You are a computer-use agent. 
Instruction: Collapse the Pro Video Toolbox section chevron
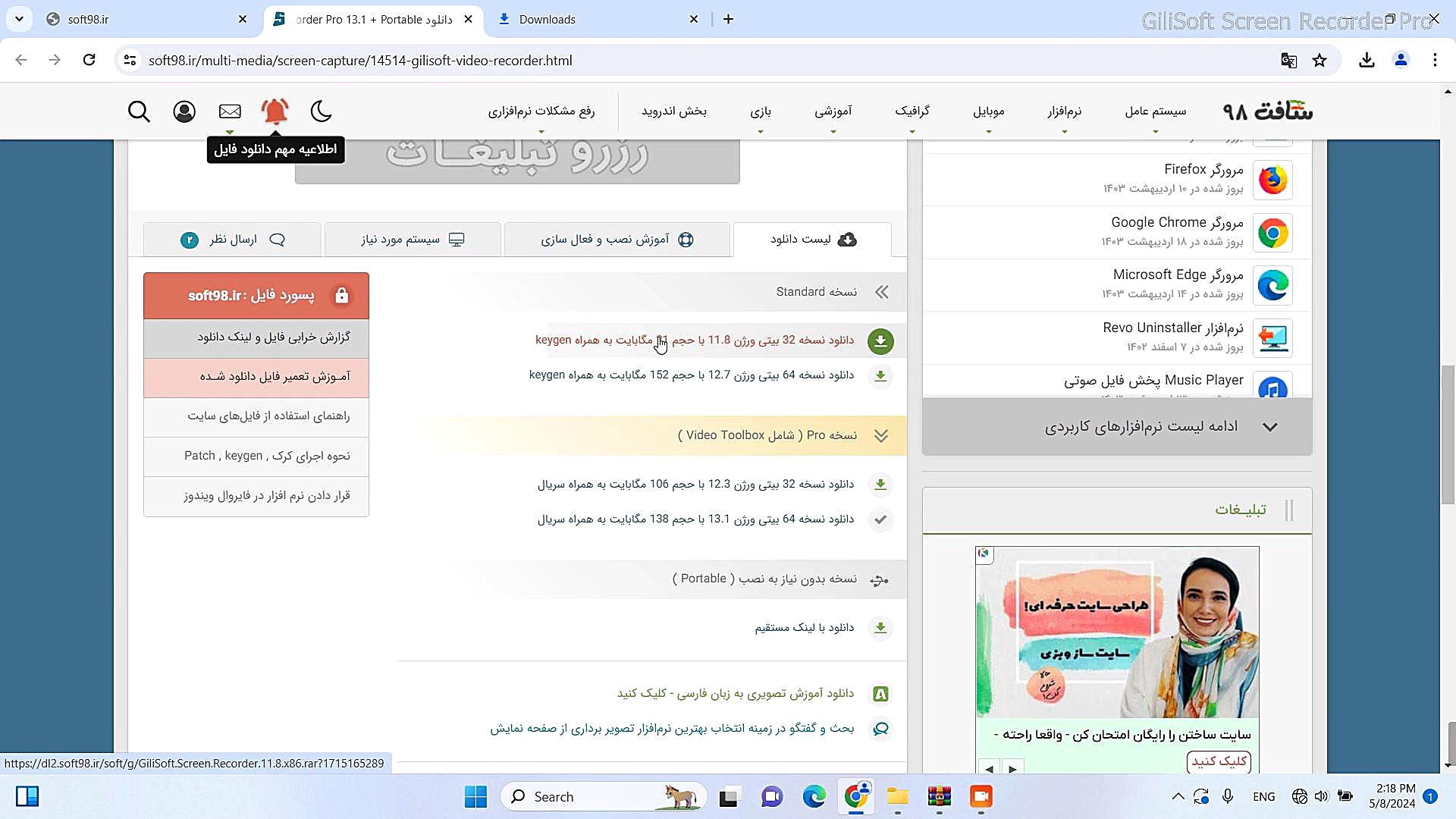point(881,436)
